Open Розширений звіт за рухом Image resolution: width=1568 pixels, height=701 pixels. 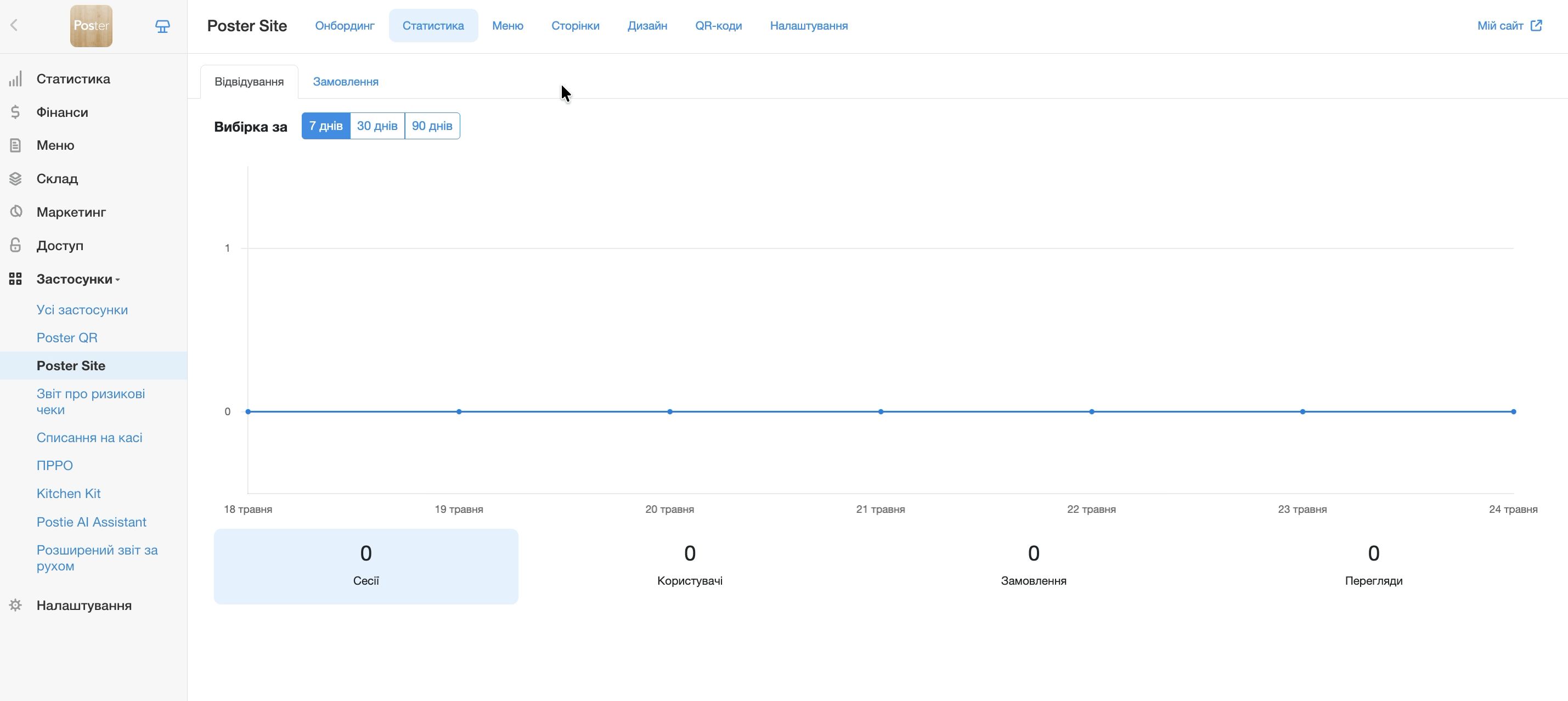pos(97,558)
